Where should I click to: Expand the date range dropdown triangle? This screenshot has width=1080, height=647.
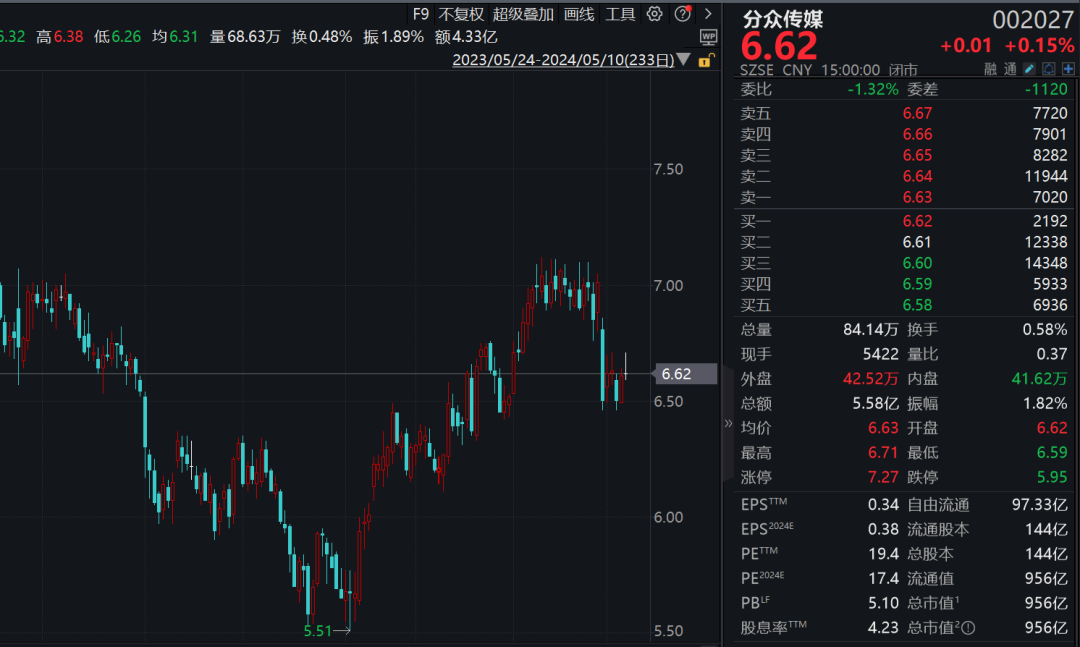point(683,59)
